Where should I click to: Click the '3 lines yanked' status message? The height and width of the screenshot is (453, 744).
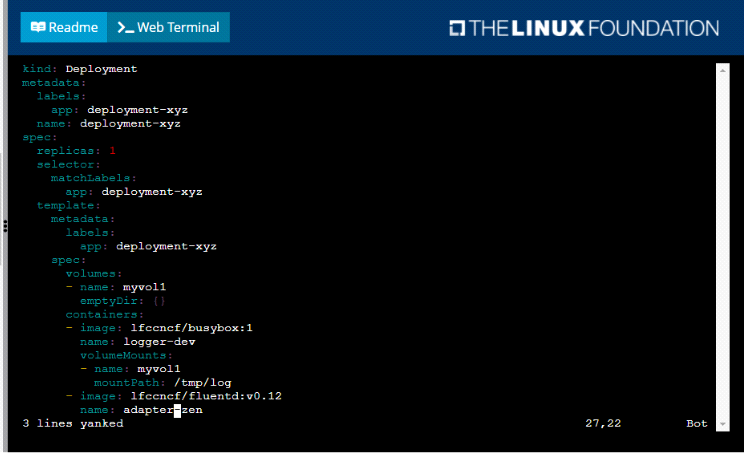coord(73,424)
